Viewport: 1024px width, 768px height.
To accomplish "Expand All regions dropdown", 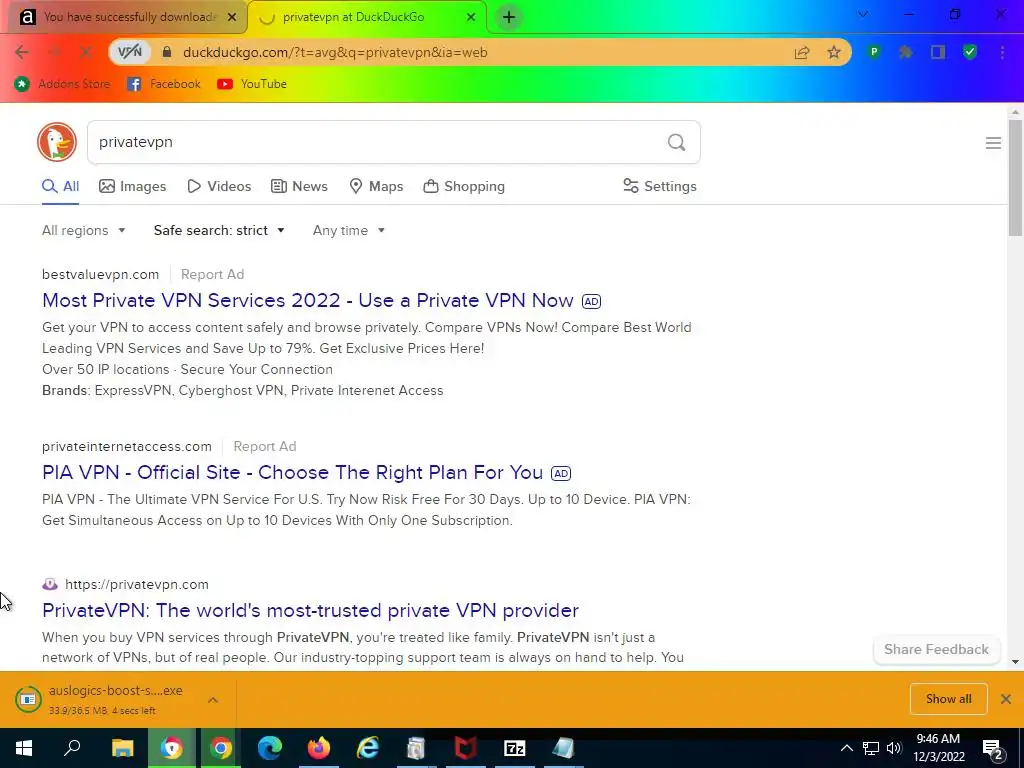I will (84, 231).
